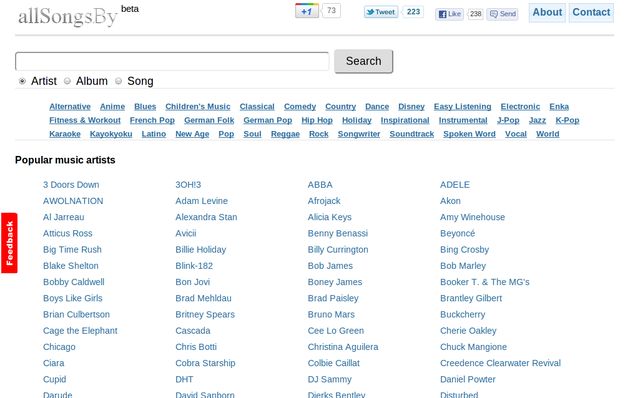Viewport: 630px width, 398px height.
Task: View songs by Christina Aguilera
Action: tap(343, 347)
